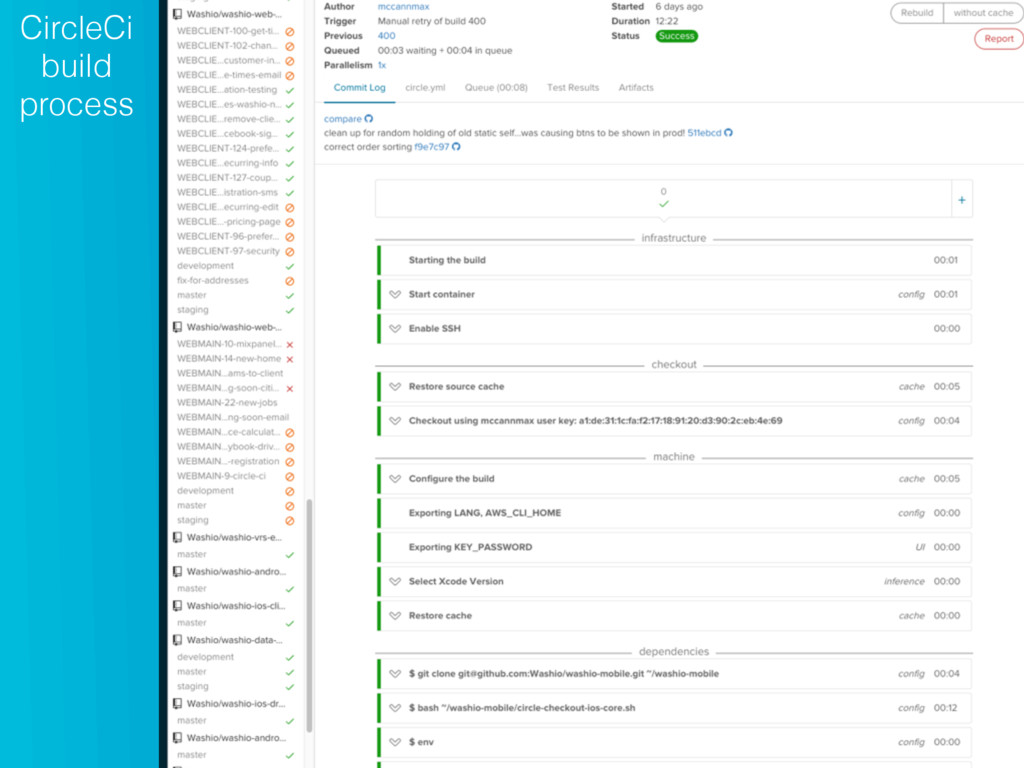Select container 0 with green check
This screenshot has height=768, width=1024.
click(x=664, y=199)
